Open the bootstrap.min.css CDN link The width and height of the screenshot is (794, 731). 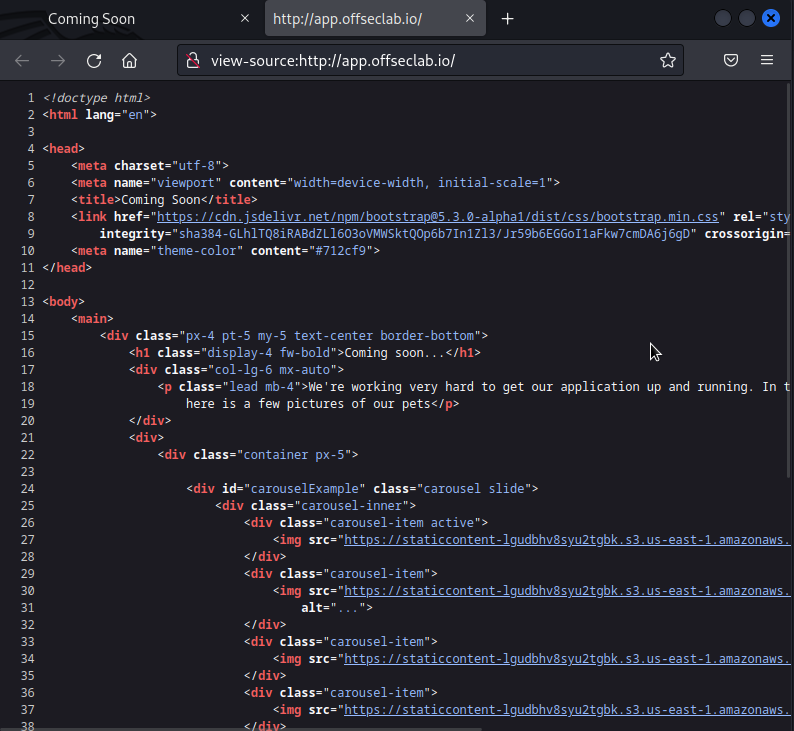[x=438, y=216]
